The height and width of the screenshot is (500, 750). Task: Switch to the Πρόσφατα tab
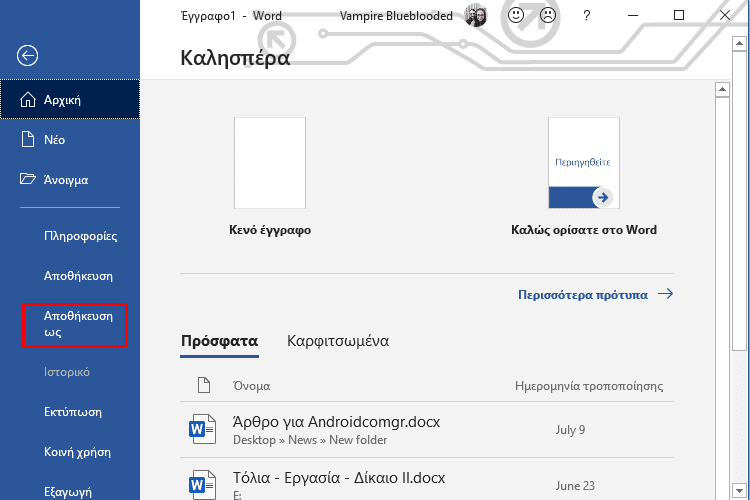[220, 341]
